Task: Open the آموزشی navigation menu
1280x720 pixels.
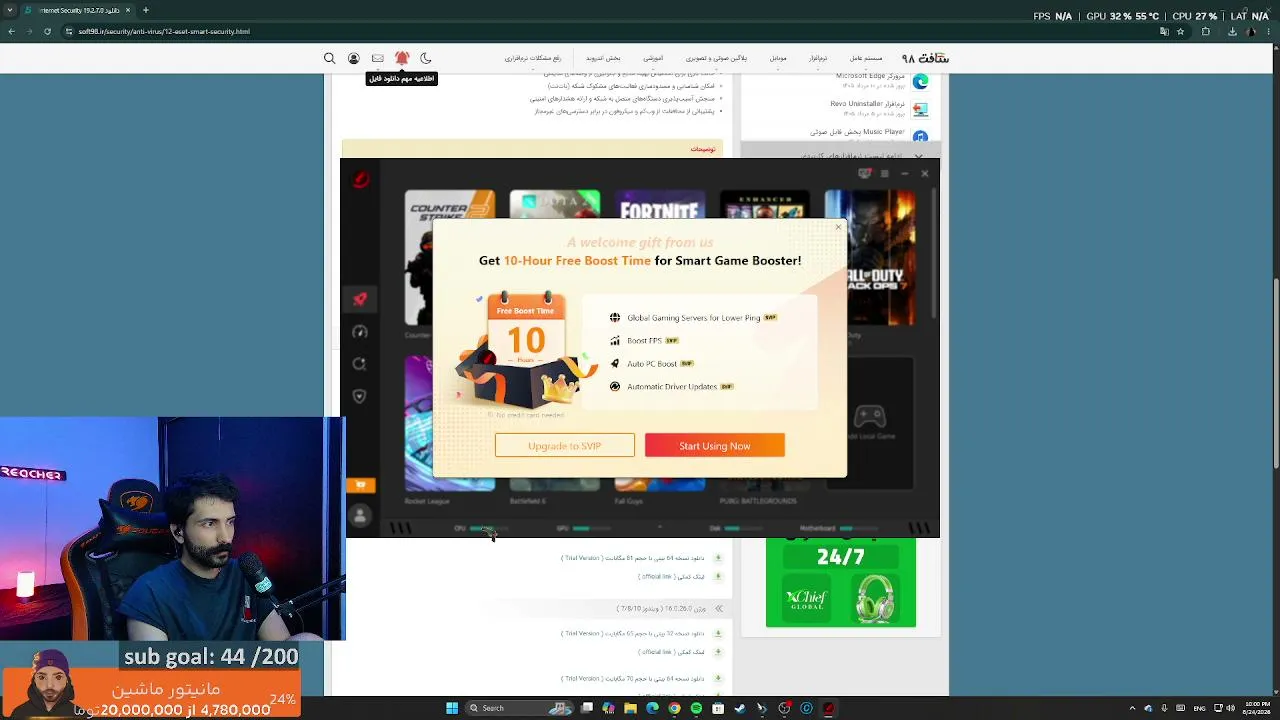Action: pos(653,58)
